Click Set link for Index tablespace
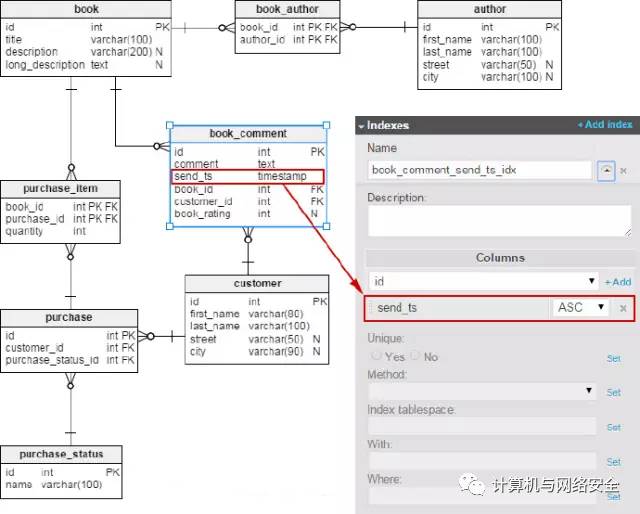 (613, 427)
